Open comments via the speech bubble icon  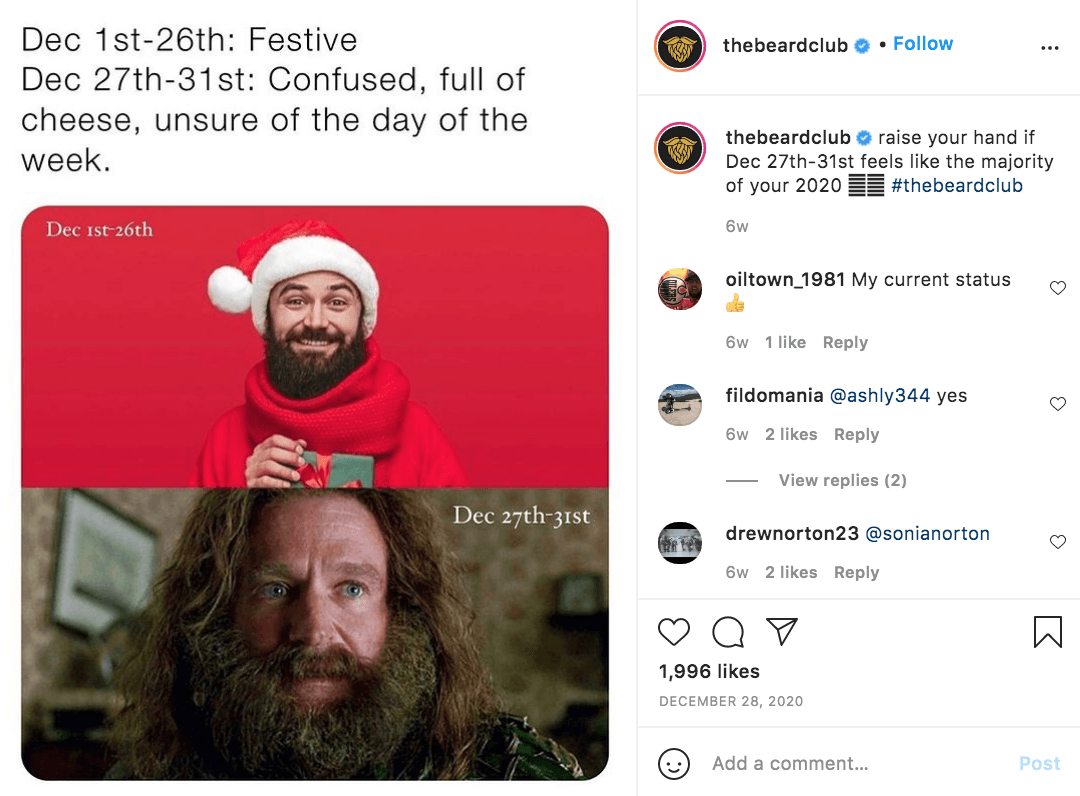click(728, 632)
